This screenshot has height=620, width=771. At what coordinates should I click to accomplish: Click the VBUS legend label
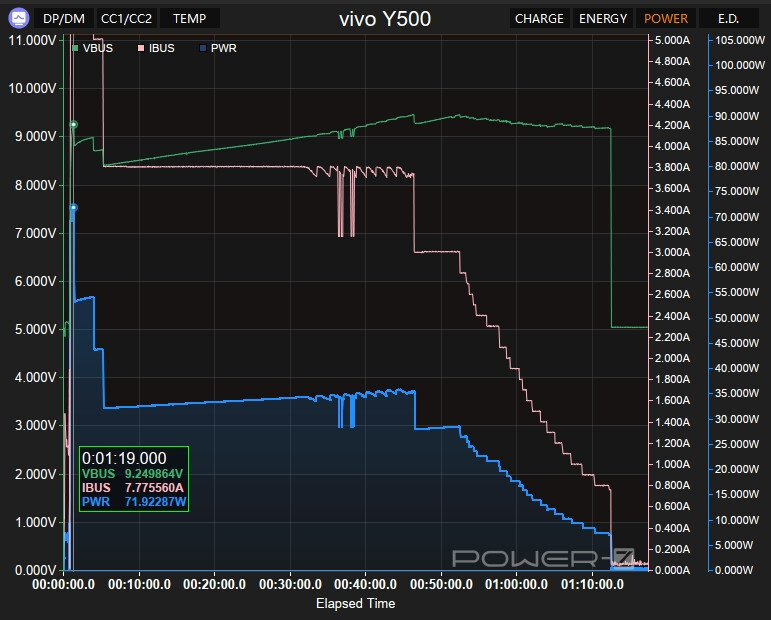(98, 48)
